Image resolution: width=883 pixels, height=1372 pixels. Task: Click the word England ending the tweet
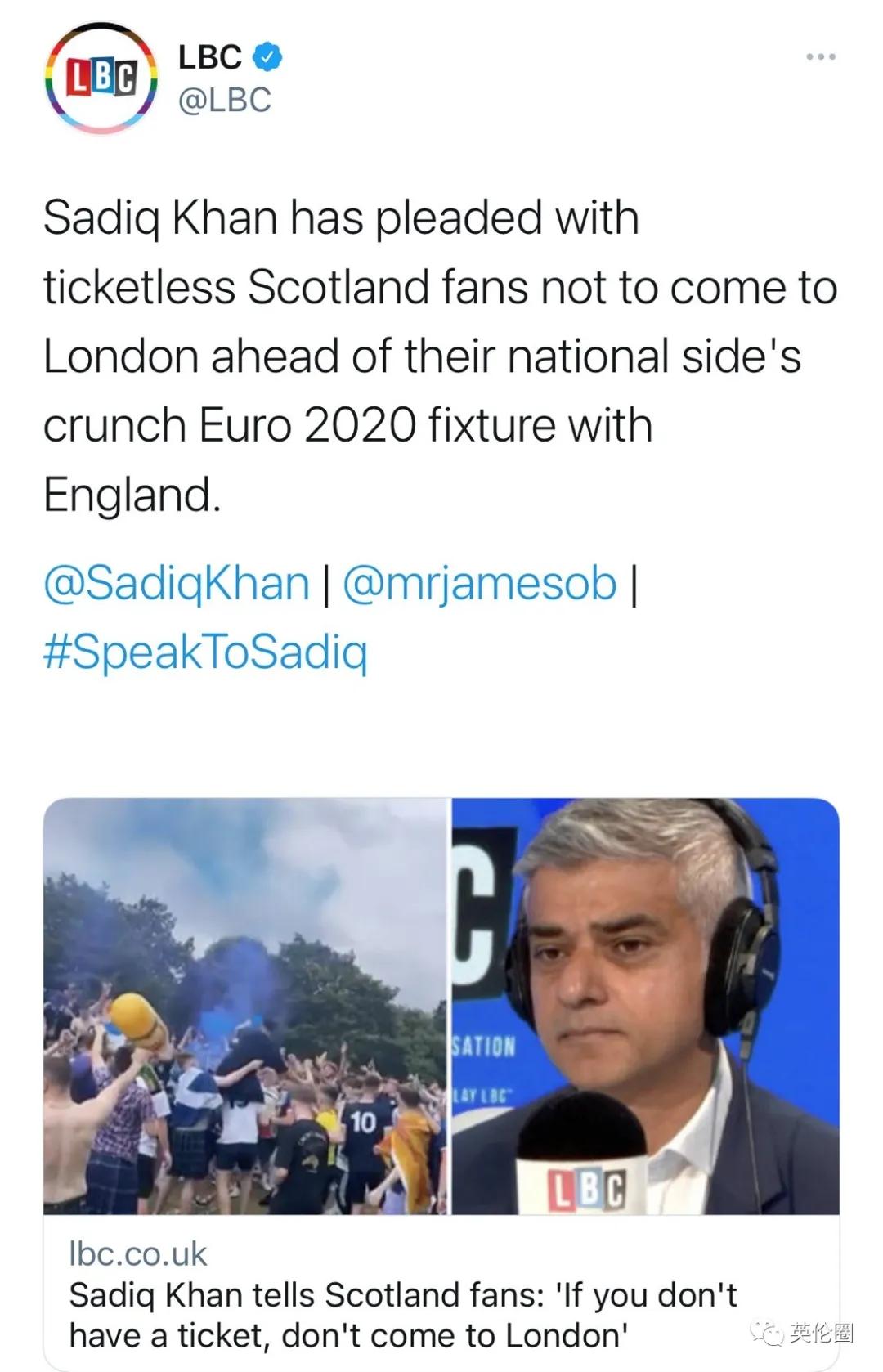pos(131,495)
